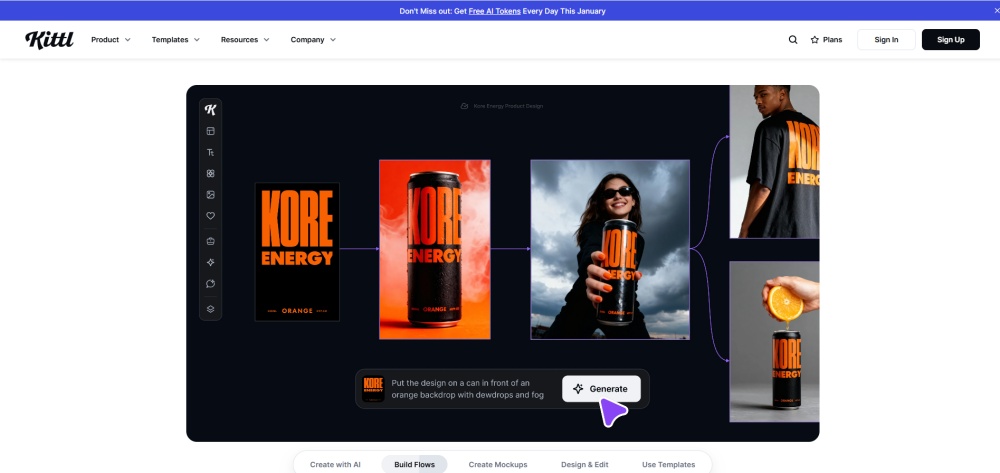Open the templates layout icon in the sidebar
This screenshot has width=1000, height=473.
pyautogui.click(x=210, y=131)
